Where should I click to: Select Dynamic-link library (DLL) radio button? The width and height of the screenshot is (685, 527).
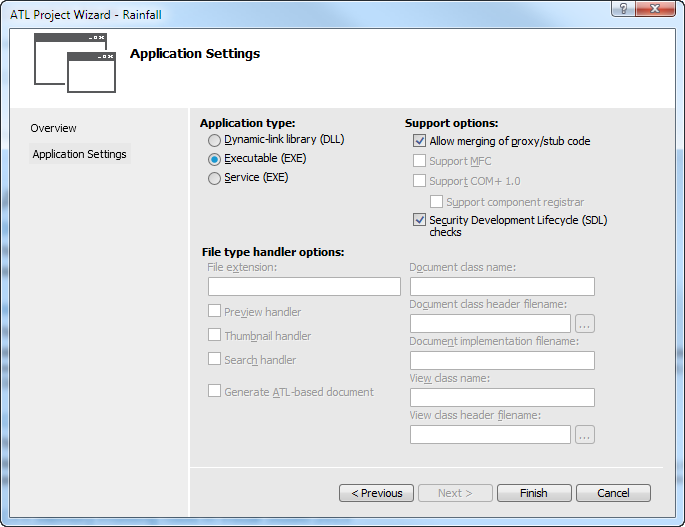[214, 140]
